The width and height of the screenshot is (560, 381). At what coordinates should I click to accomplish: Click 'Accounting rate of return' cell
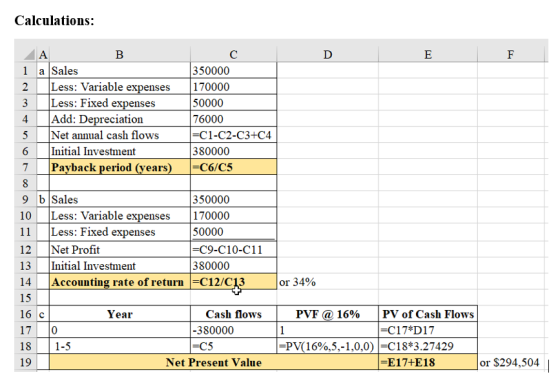pos(120,282)
